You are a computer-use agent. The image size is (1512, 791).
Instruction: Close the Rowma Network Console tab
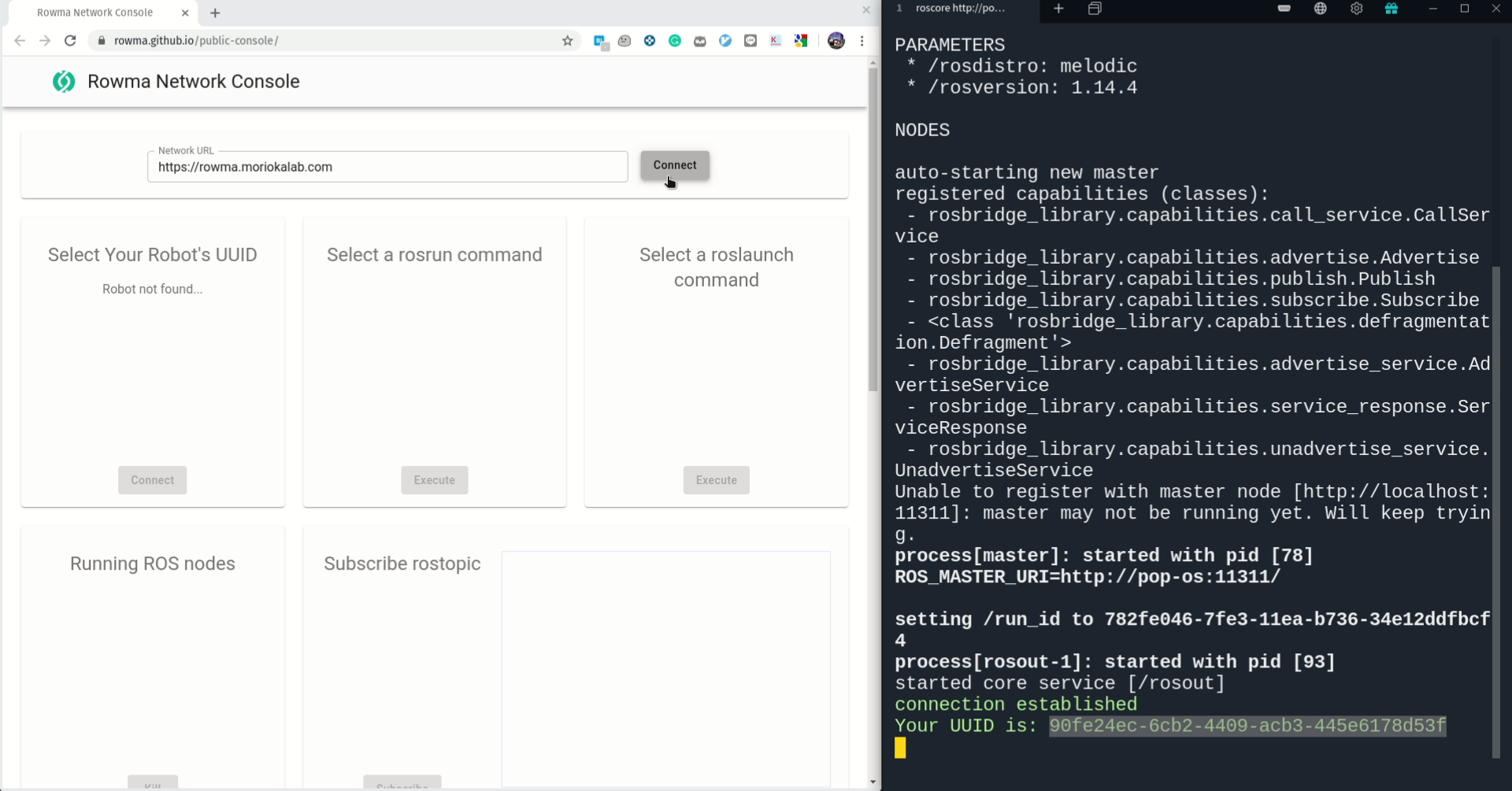(x=185, y=13)
